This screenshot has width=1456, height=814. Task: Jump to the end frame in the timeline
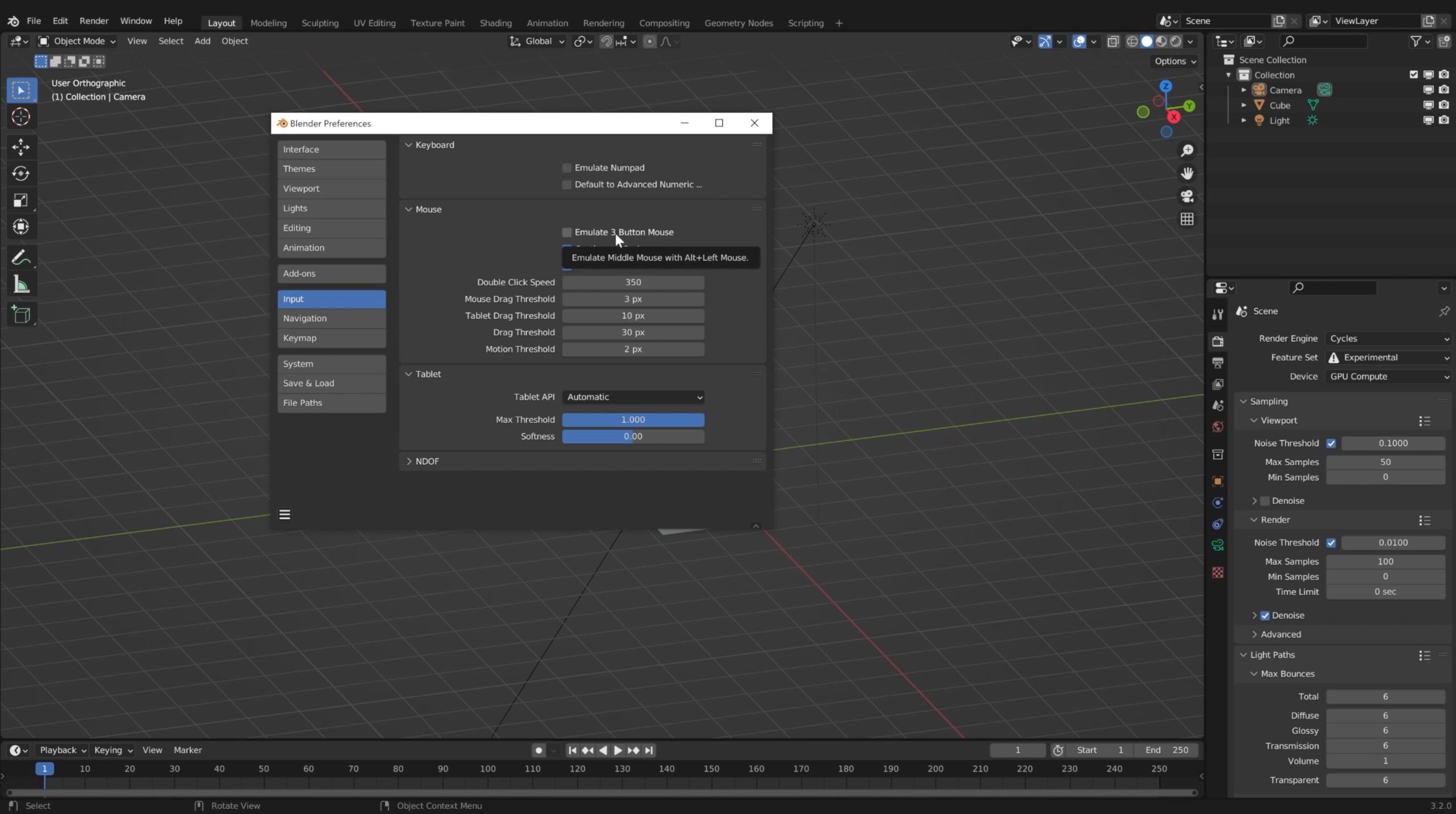(x=649, y=750)
